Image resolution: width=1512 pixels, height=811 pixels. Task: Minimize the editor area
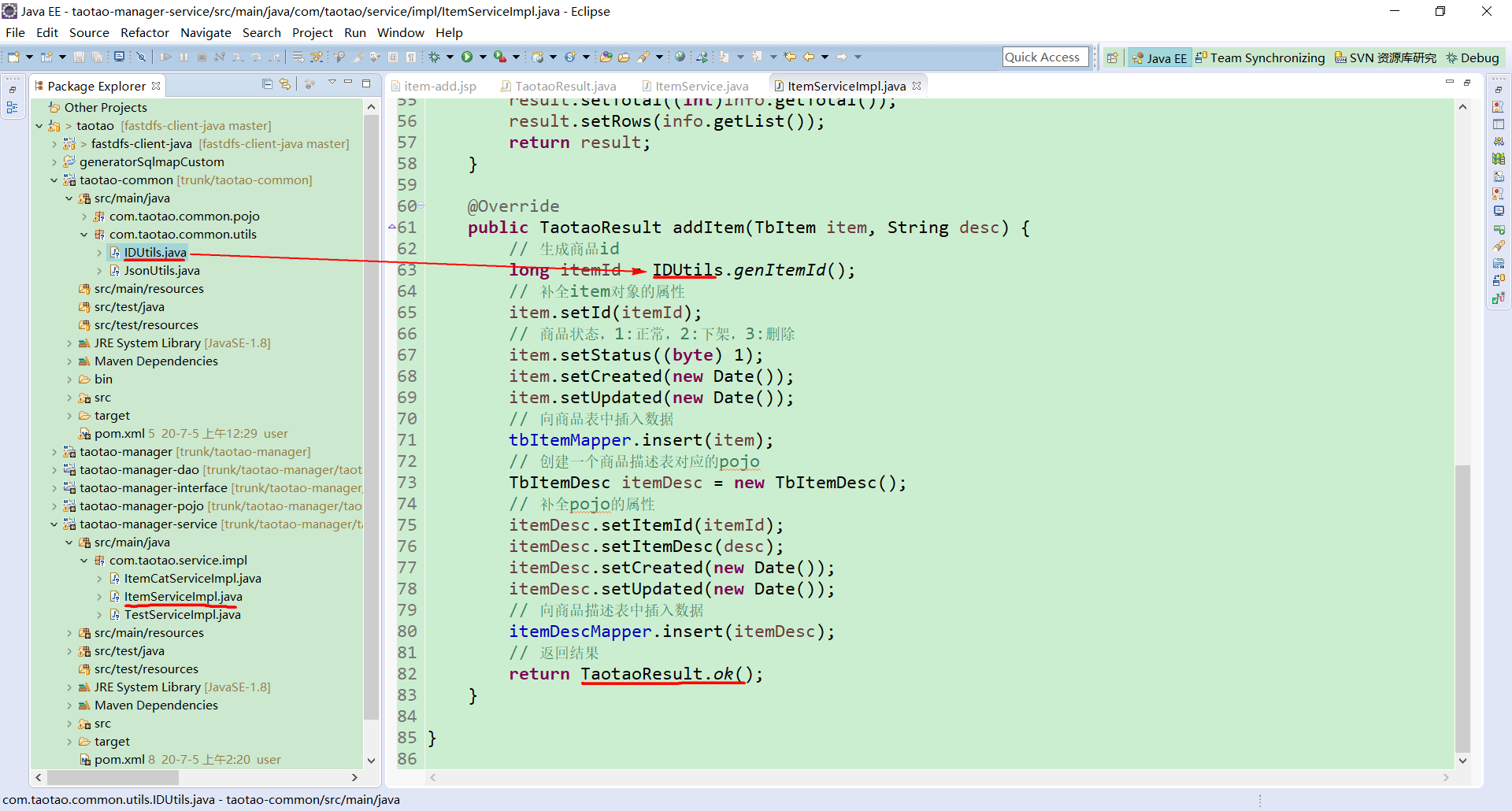(x=1449, y=83)
